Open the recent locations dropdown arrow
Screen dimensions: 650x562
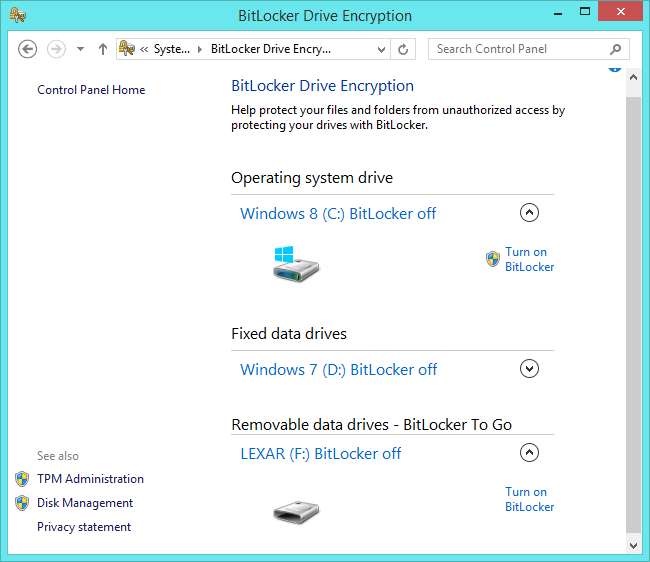coord(80,49)
